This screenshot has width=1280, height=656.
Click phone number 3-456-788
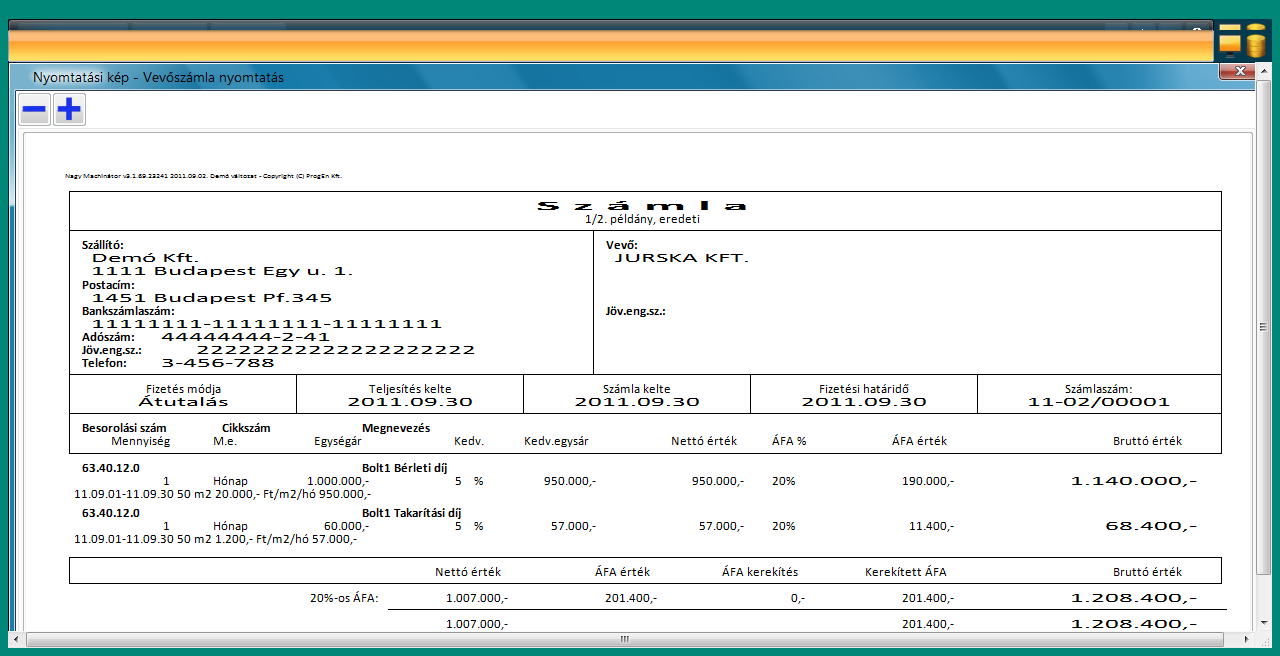click(218, 363)
